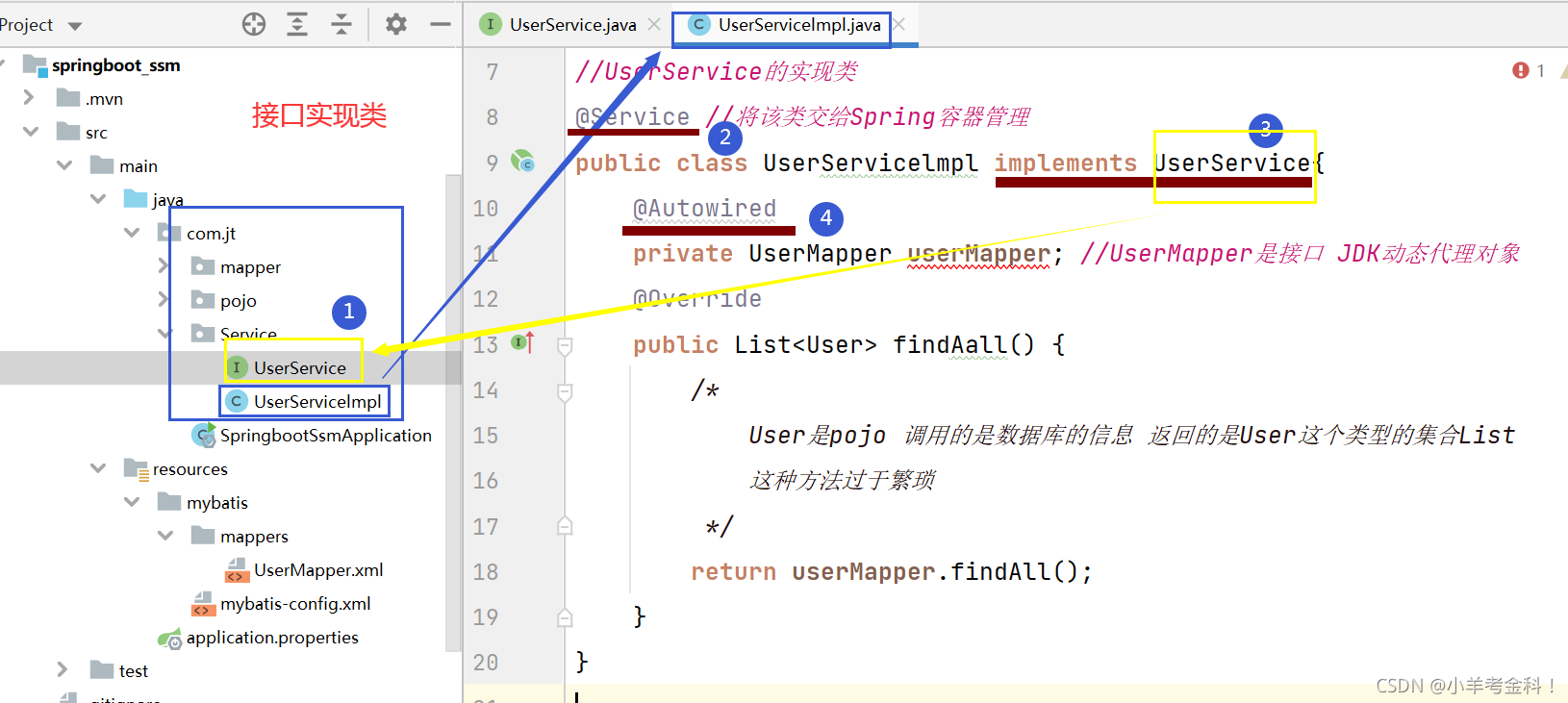Click the implements keyword on line 9
The width and height of the screenshot is (1568, 703).
point(1066,163)
